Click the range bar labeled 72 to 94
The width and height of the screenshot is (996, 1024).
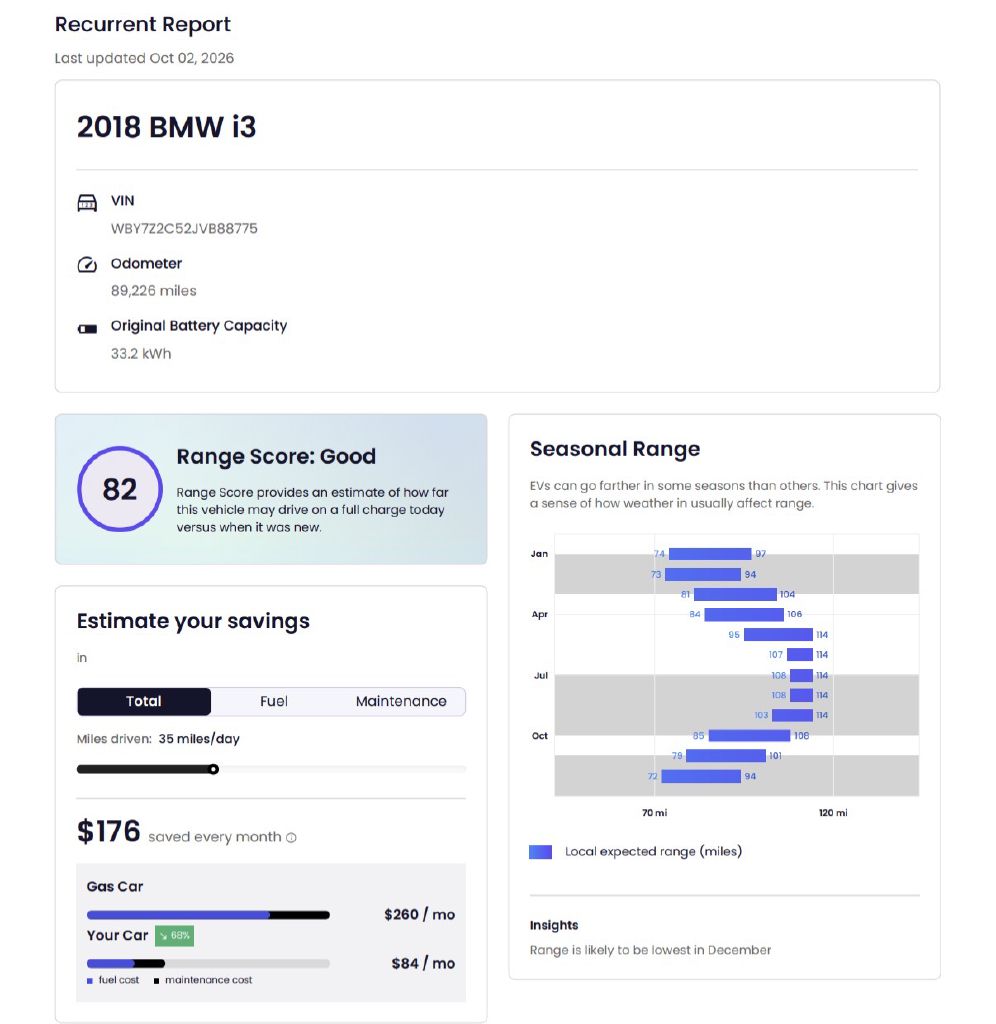(x=701, y=776)
